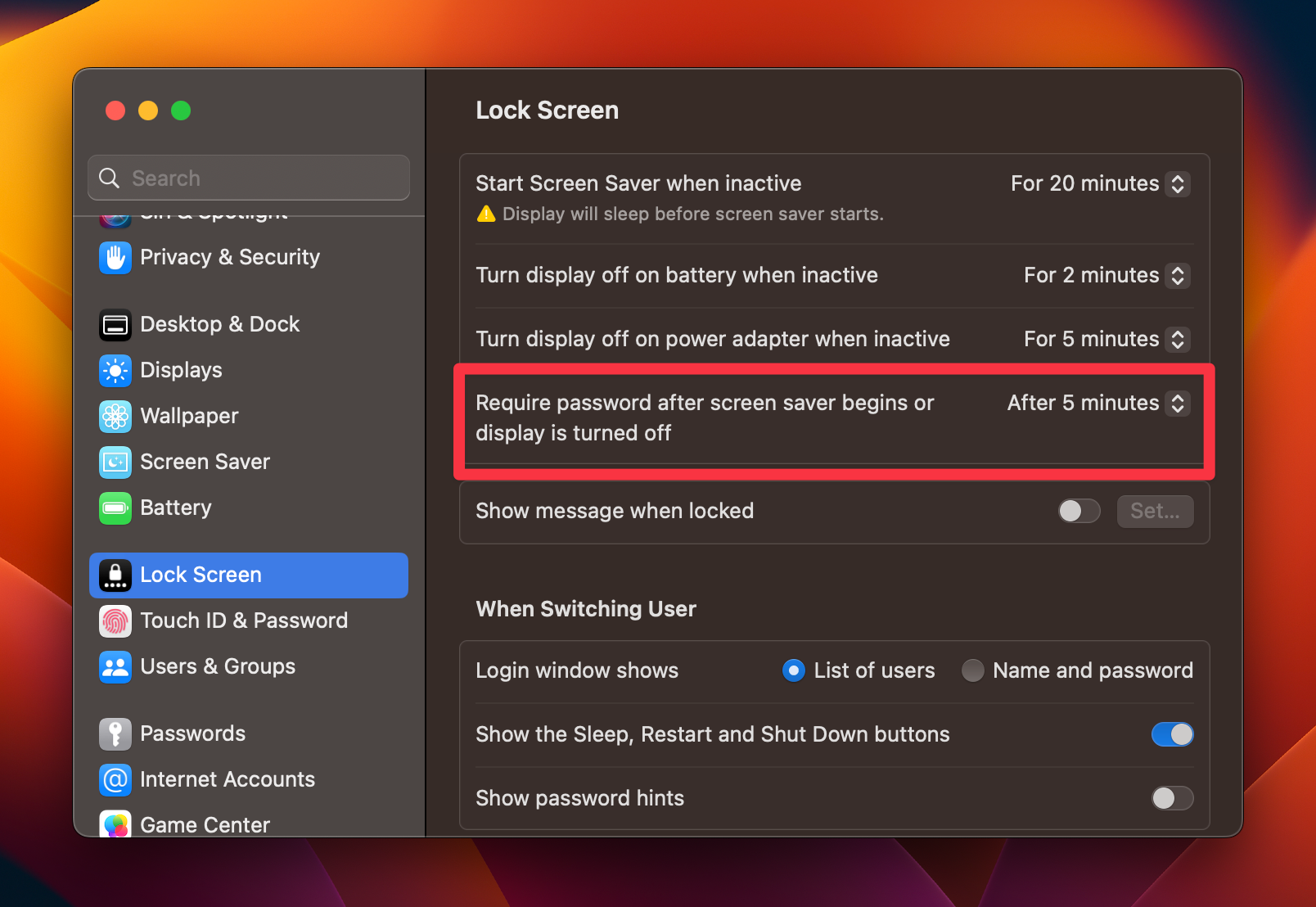Choose List of users radio button
The height and width of the screenshot is (907, 1316).
coord(793,670)
